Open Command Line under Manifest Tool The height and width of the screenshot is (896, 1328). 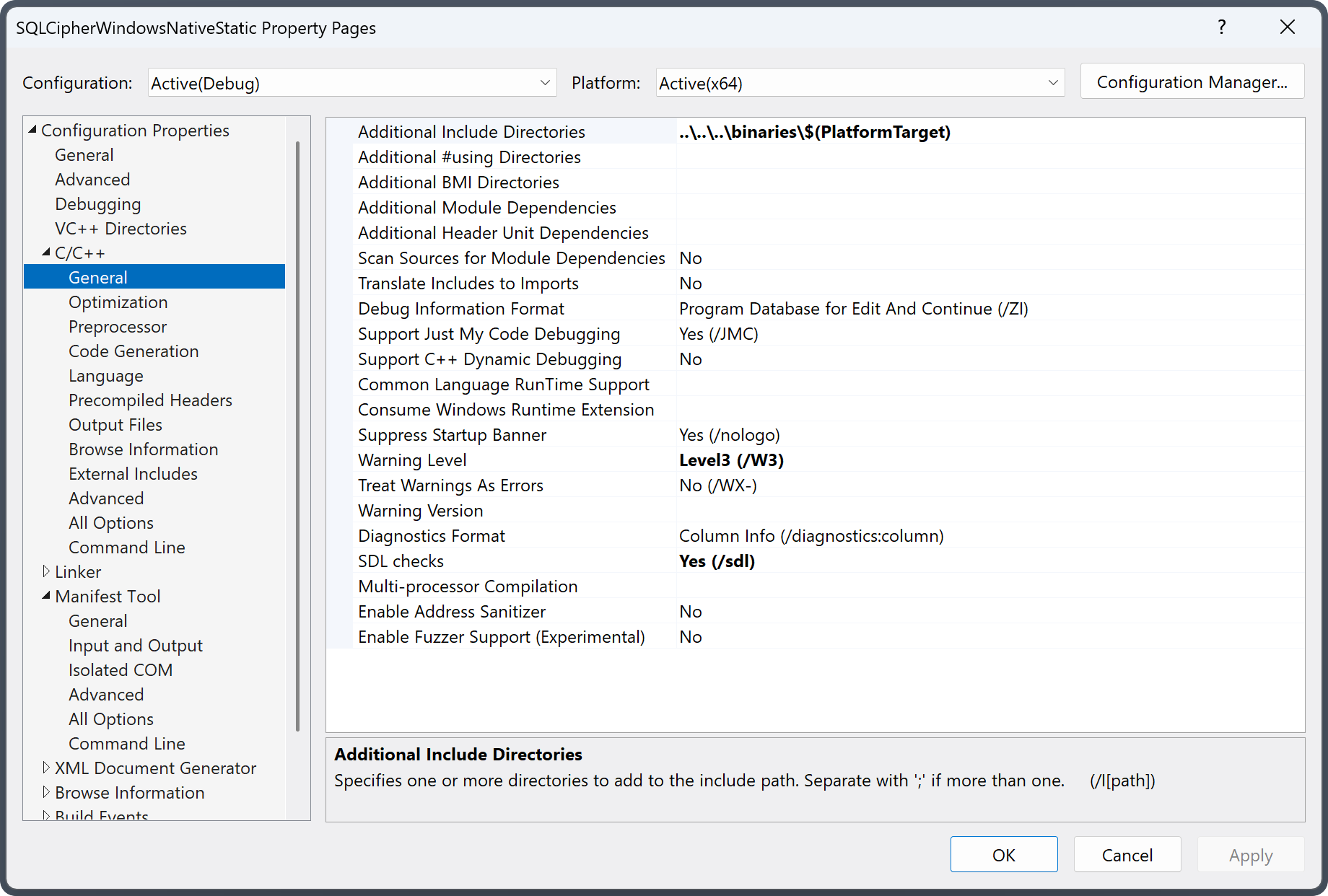(x=127, y=744)
